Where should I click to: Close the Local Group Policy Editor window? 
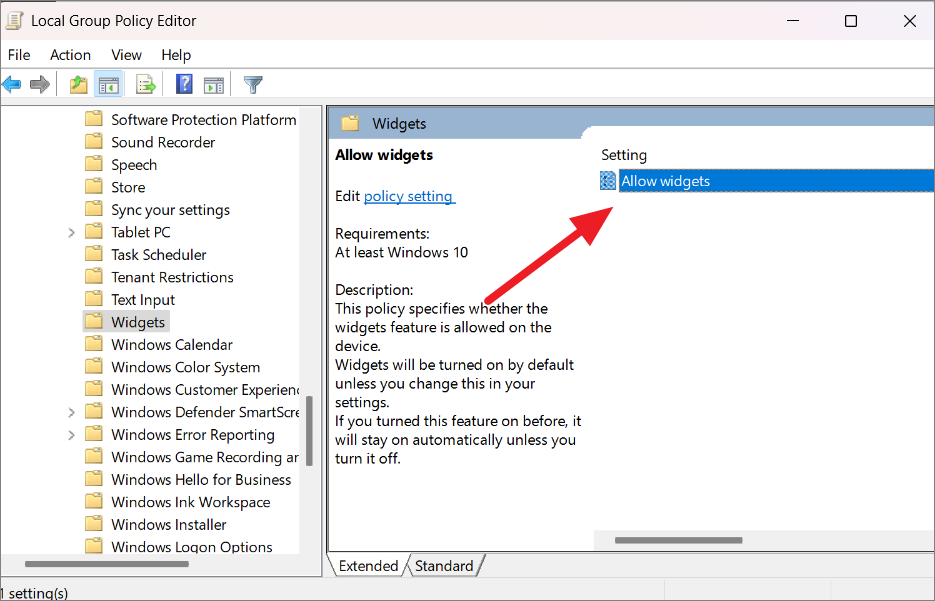pos(909,21)
